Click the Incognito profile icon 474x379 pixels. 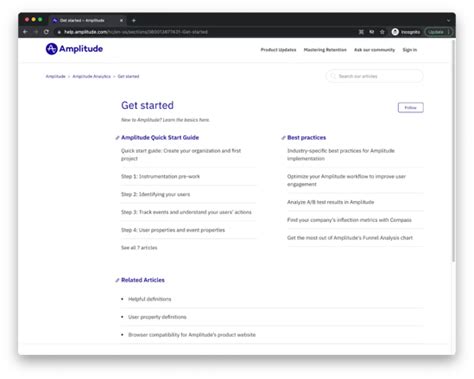(x=395, y=32)
